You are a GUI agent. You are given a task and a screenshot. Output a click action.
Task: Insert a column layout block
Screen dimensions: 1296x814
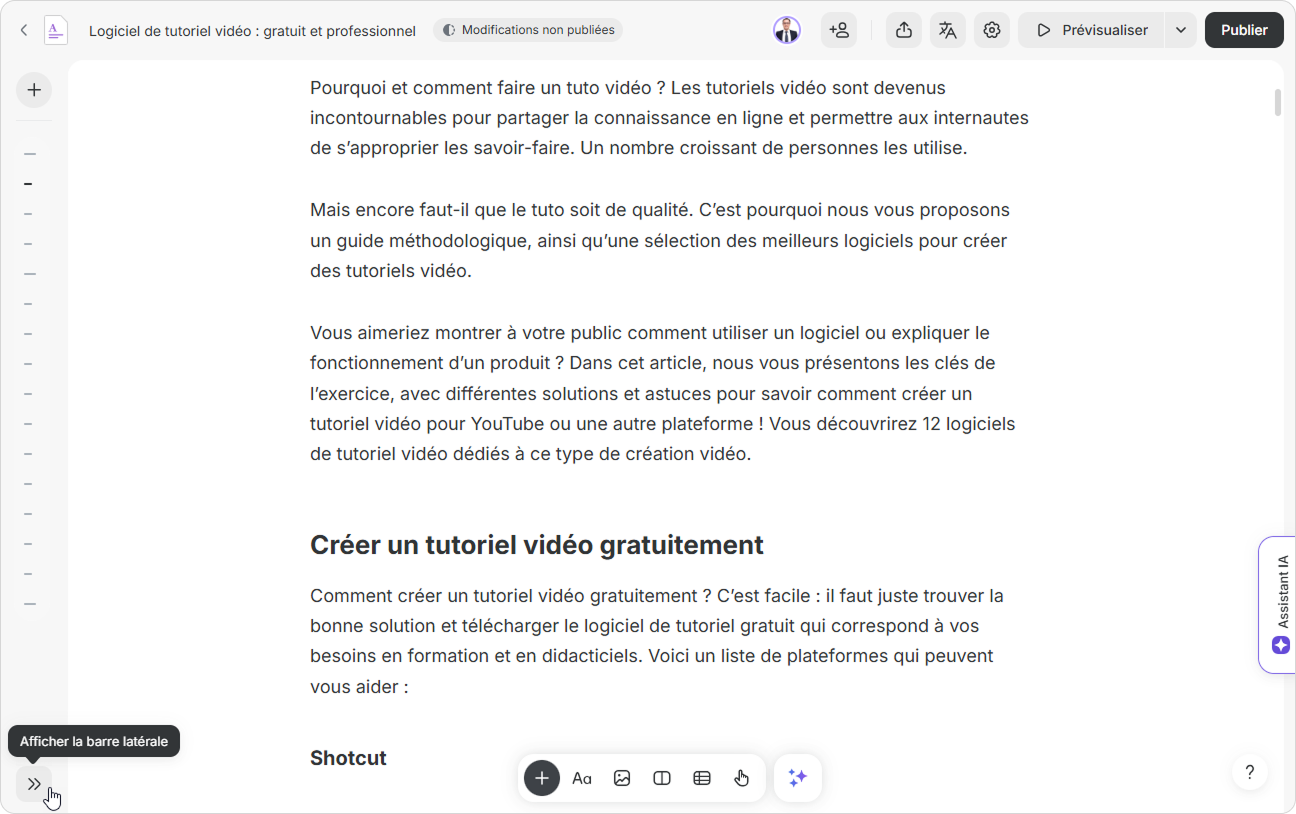(x=662, y=778)
